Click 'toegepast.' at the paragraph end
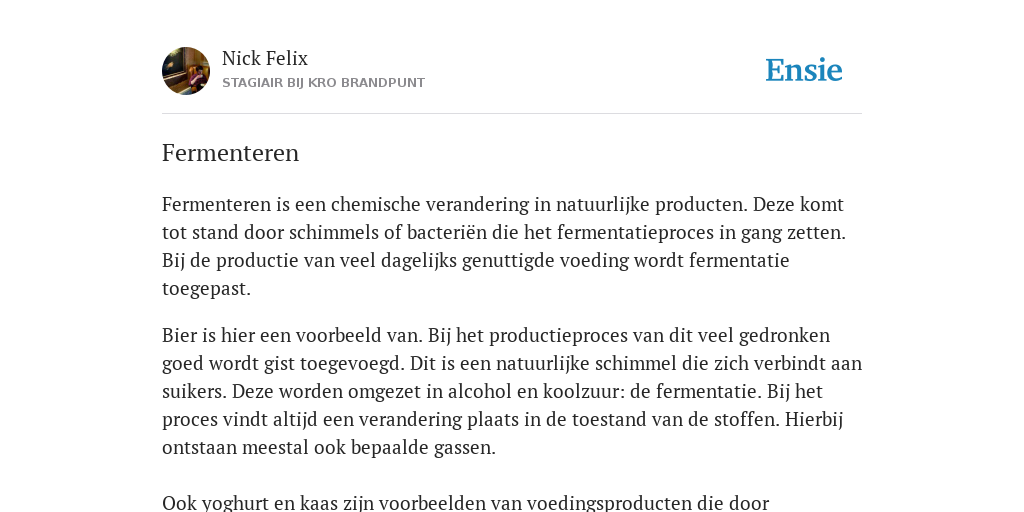Viewport: 1024px width, 512px height. coord(206,289)
